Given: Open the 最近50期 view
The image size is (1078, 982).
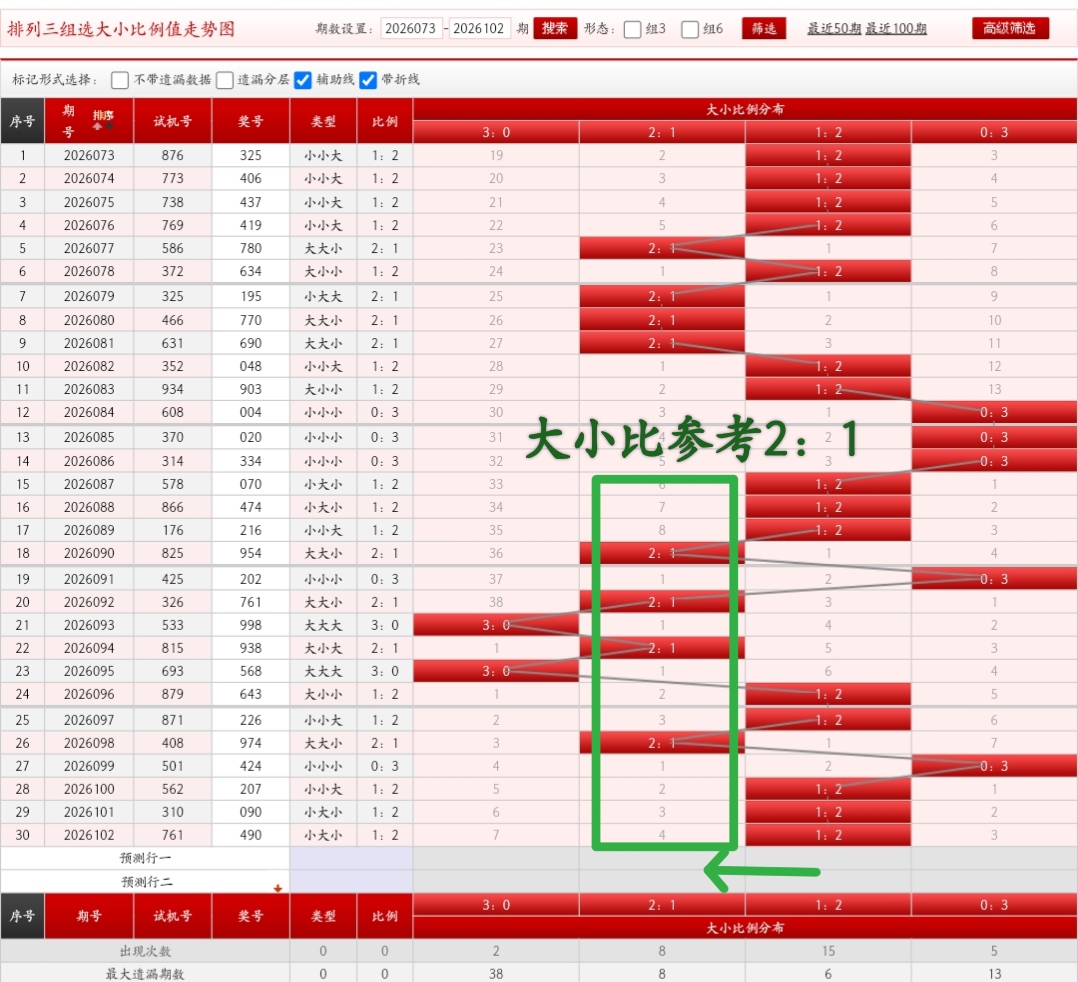Looking at the screenshot, I should coord(833,28).
